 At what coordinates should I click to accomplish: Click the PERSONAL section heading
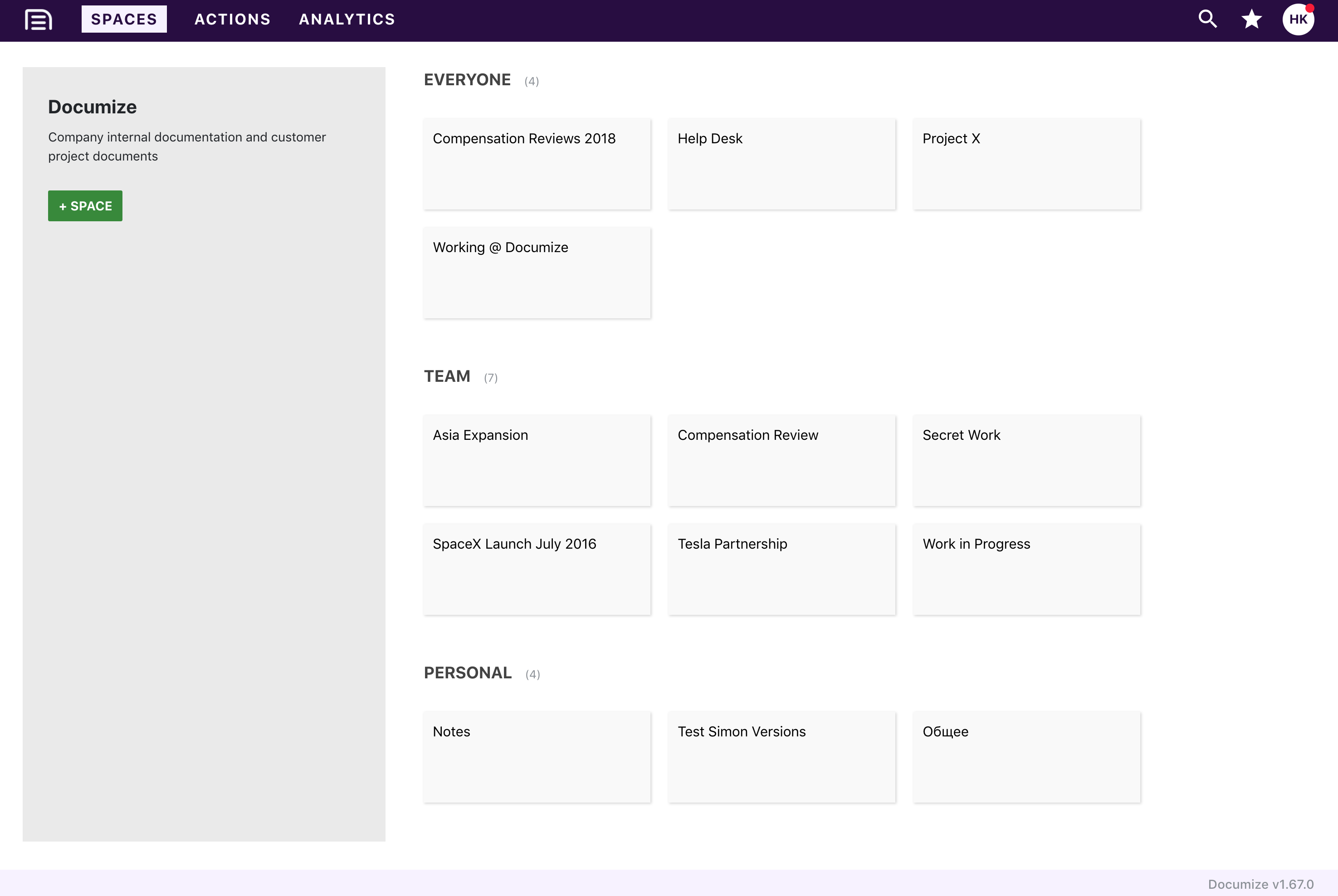click(468, 672)
